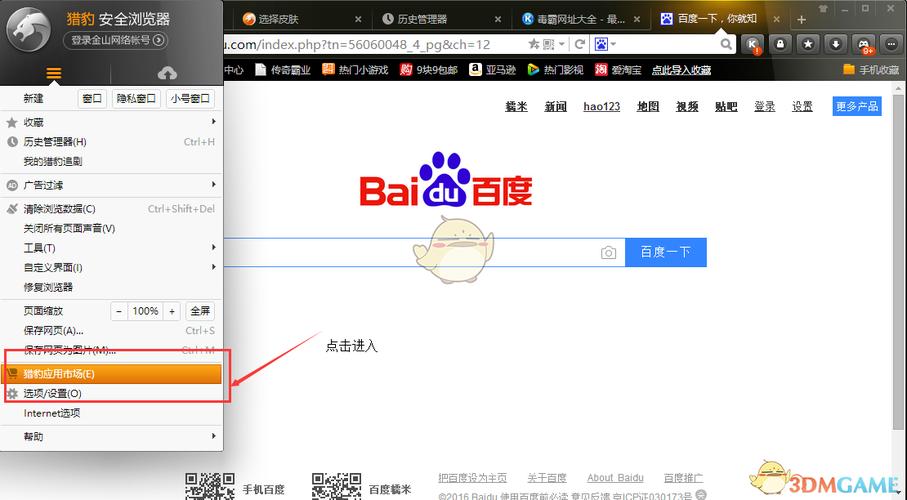Screen dimensions: 907x500
Task: Click the 更多产品 button
Action: (x=857, y=106)
